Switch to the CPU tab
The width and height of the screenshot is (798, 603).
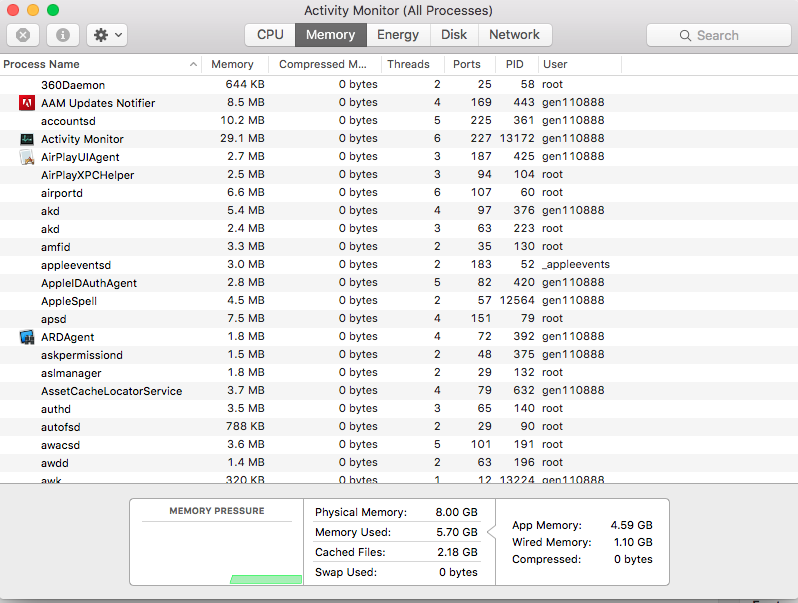[x=270, y=35]
